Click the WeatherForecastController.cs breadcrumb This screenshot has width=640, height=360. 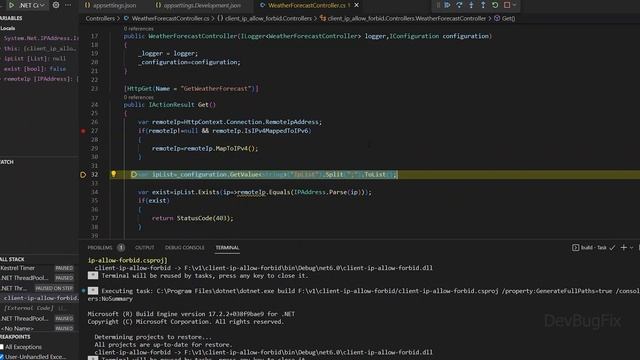(x=167, y=18)
